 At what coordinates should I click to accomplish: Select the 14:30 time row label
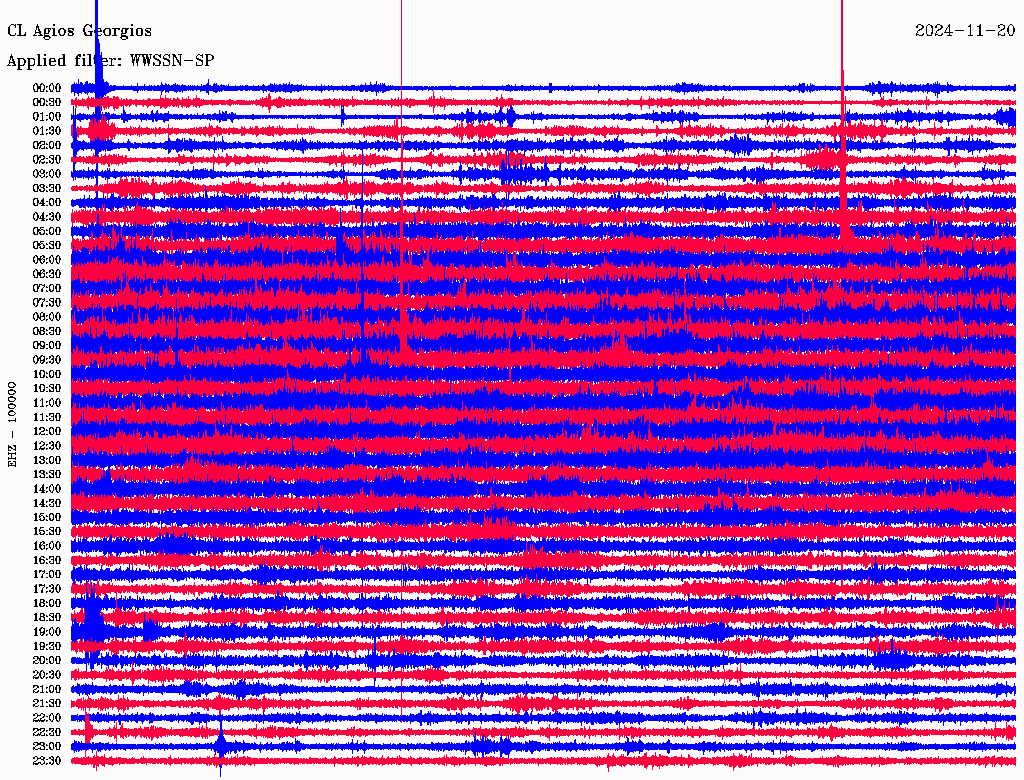(47, 504)
